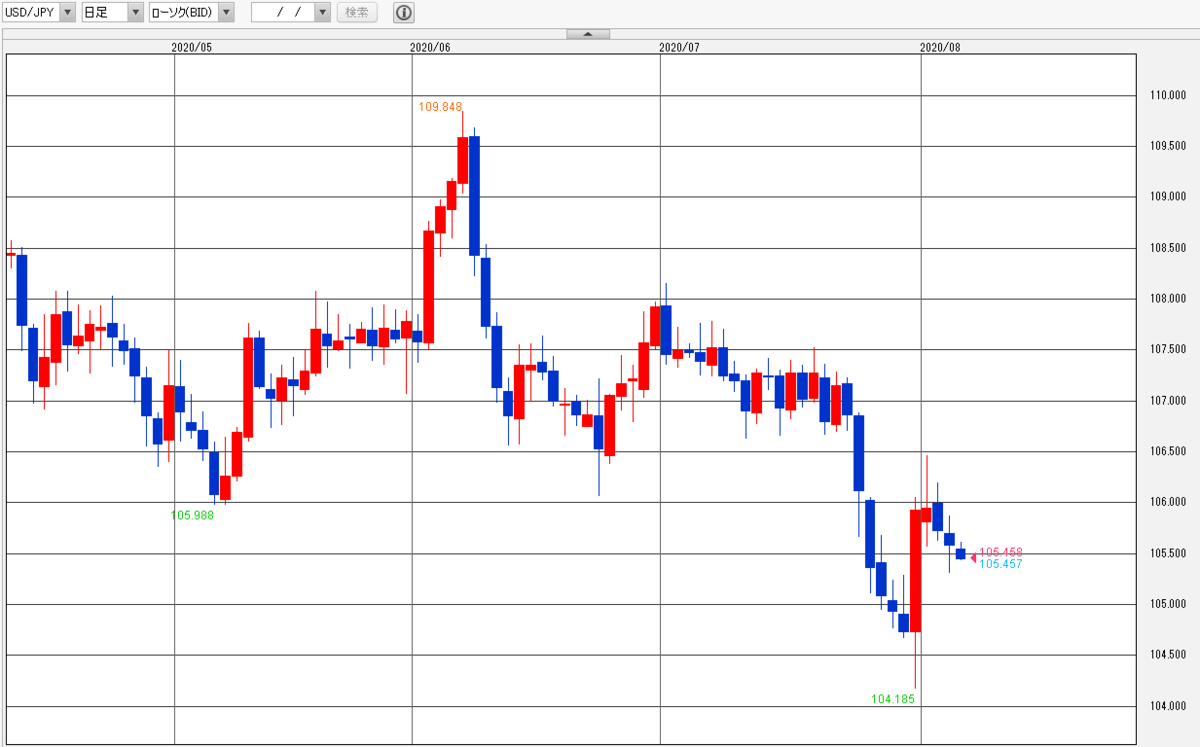
Task: Click the 2020/07 date axis label
Action: (680, 46)
